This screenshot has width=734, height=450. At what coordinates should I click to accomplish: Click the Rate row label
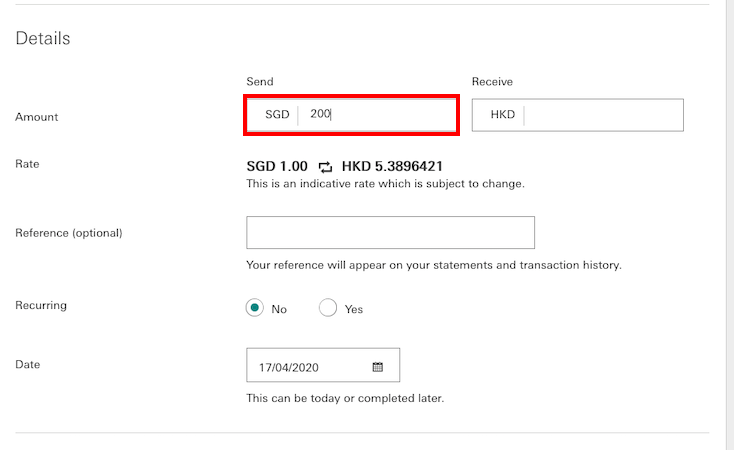tap(27, 164)
